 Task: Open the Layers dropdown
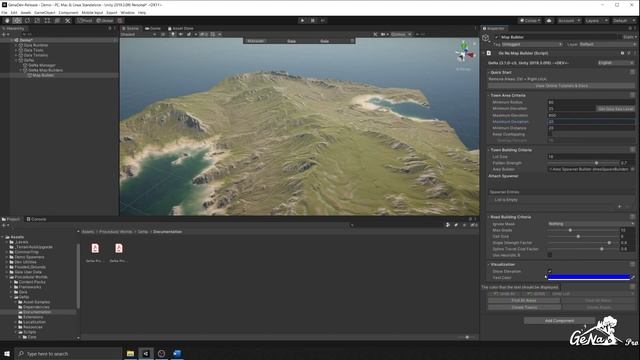tap(596, 20)
